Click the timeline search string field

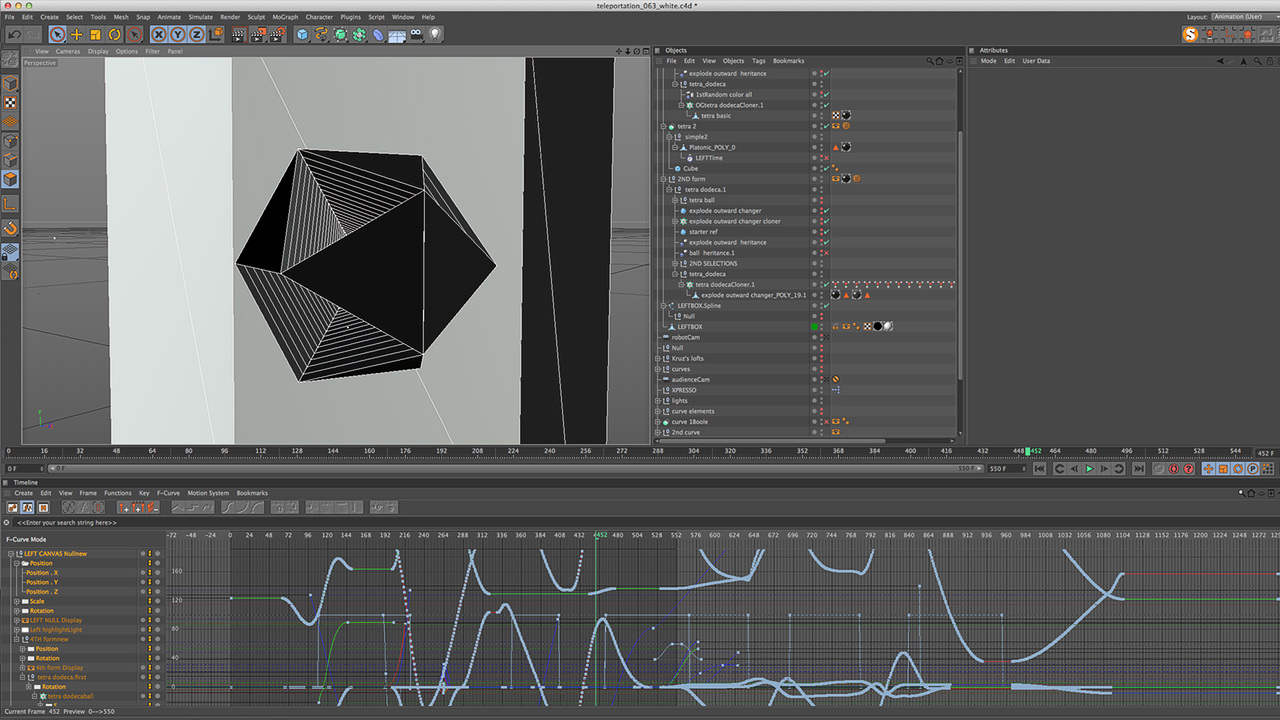(67, 522)
